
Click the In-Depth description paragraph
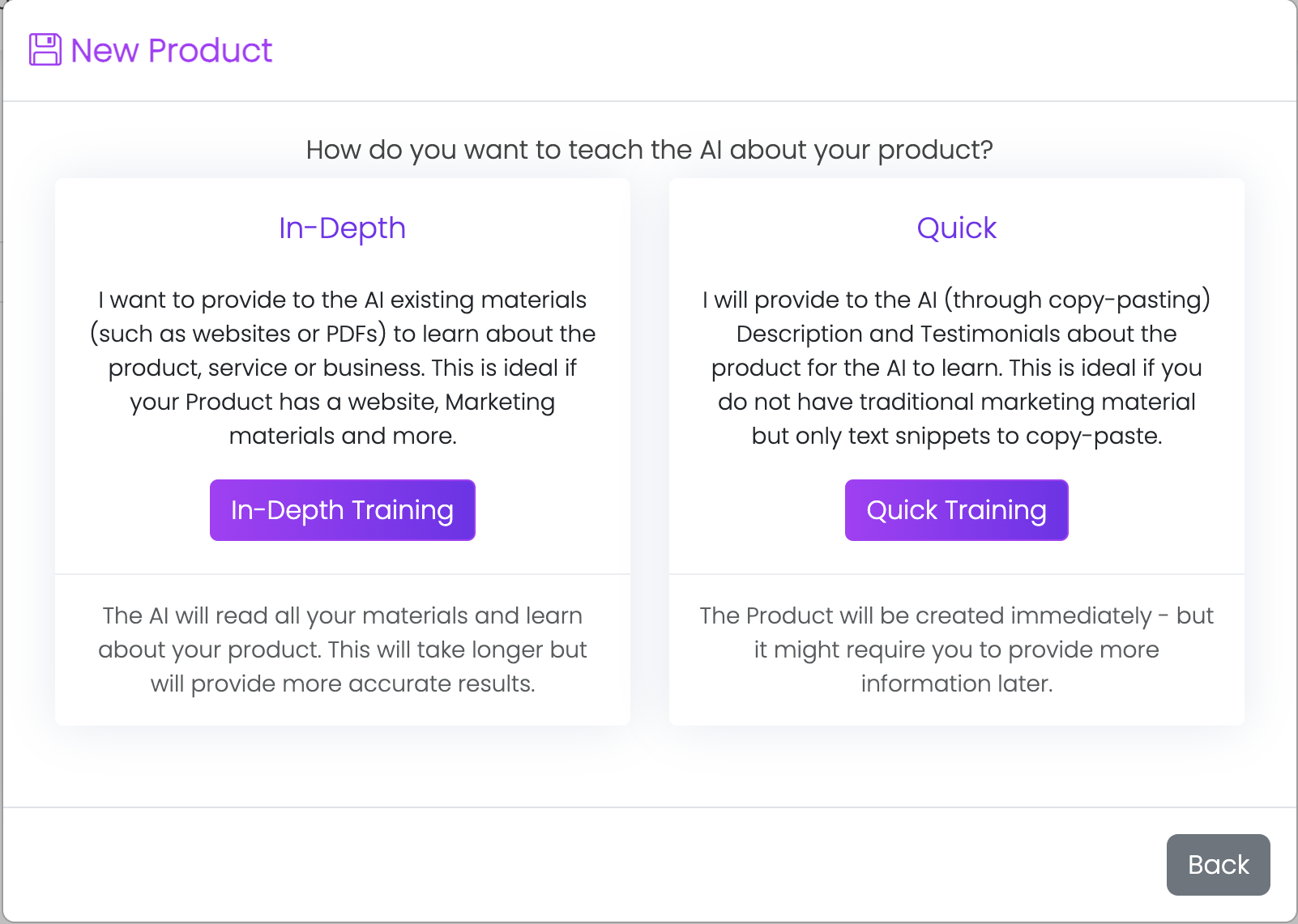coord(343,368)
